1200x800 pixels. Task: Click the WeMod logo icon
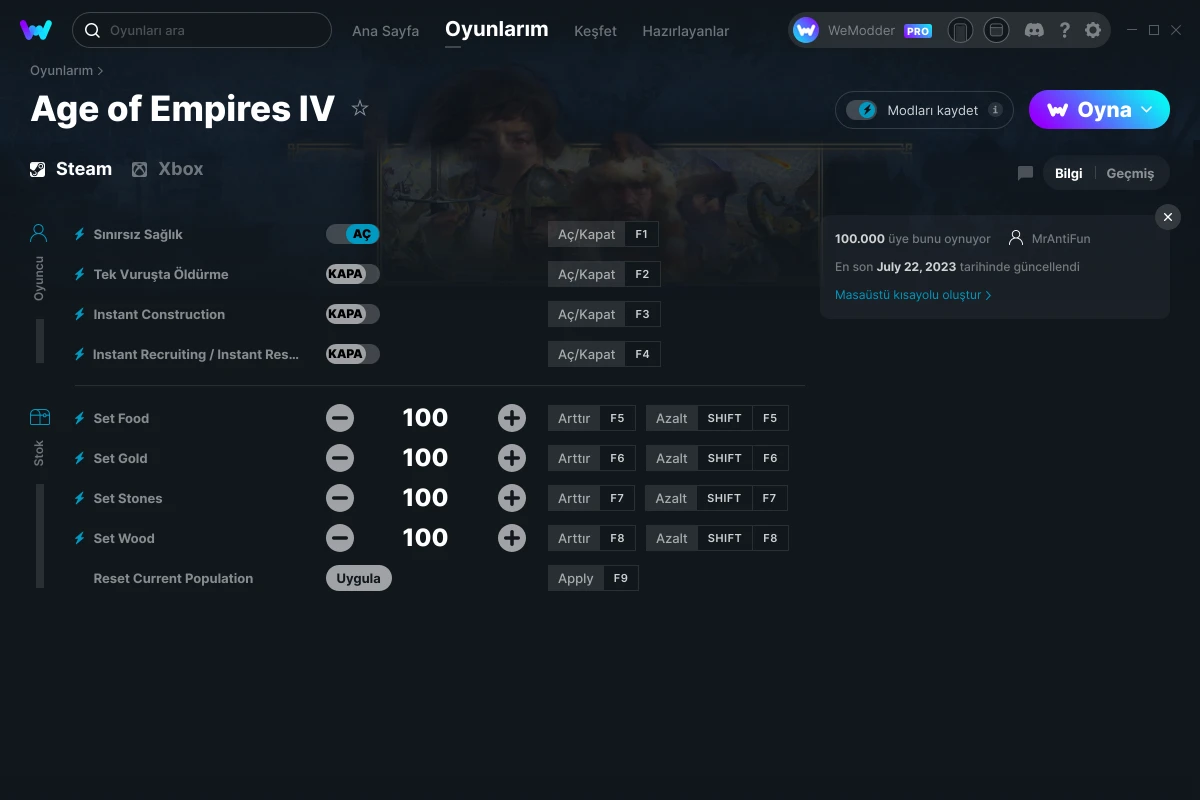[36, 30]
